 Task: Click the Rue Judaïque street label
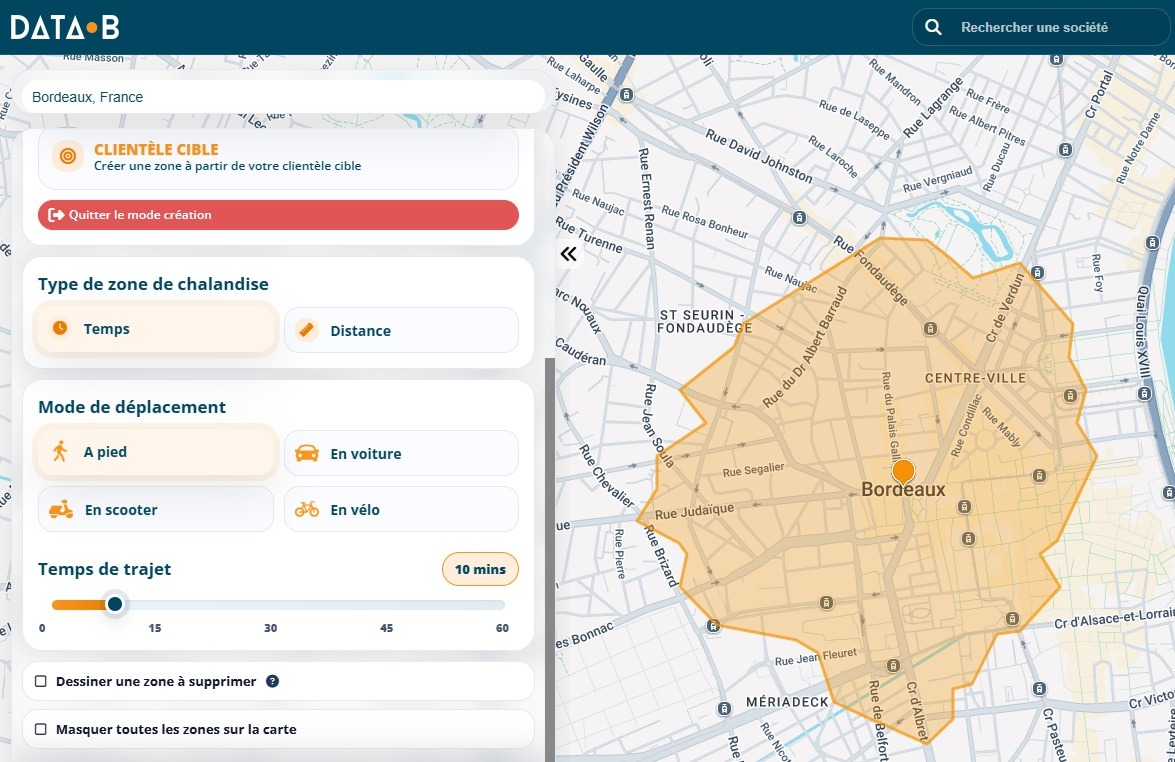695,511
